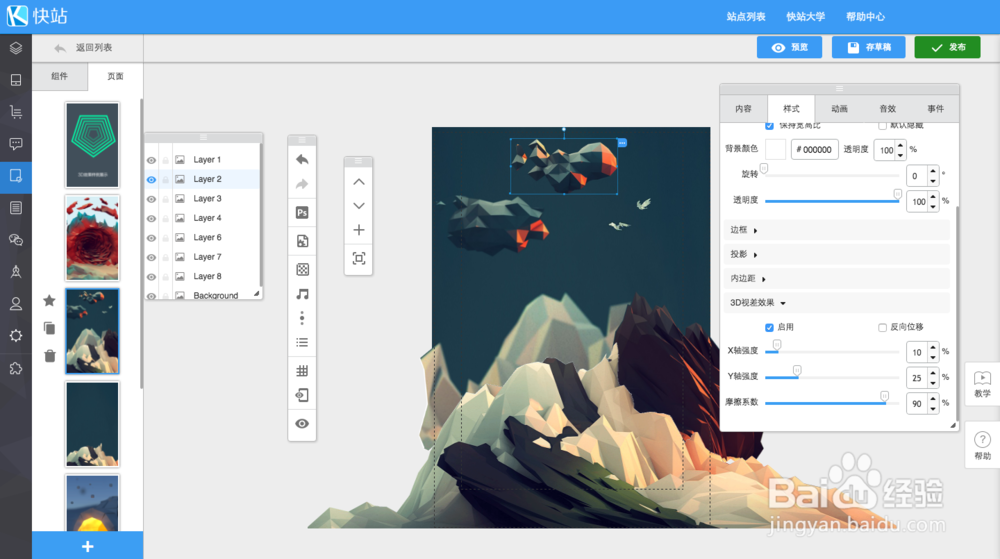Click the redo arrow in toolbar
Screen dimensions: 1000x559
302,185
